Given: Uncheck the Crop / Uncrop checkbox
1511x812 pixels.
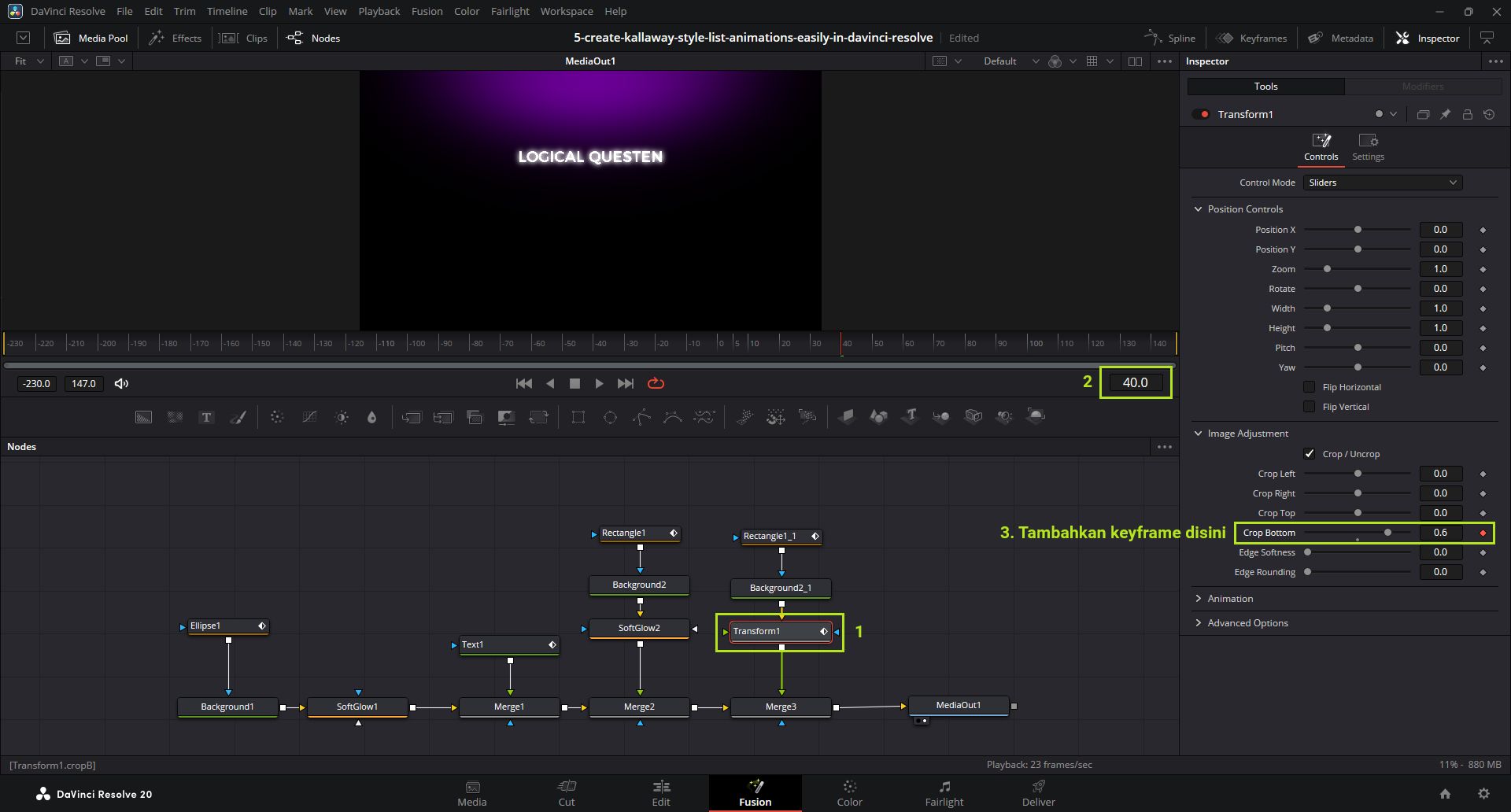Looking at the screenshot, I should (1310, 454).
